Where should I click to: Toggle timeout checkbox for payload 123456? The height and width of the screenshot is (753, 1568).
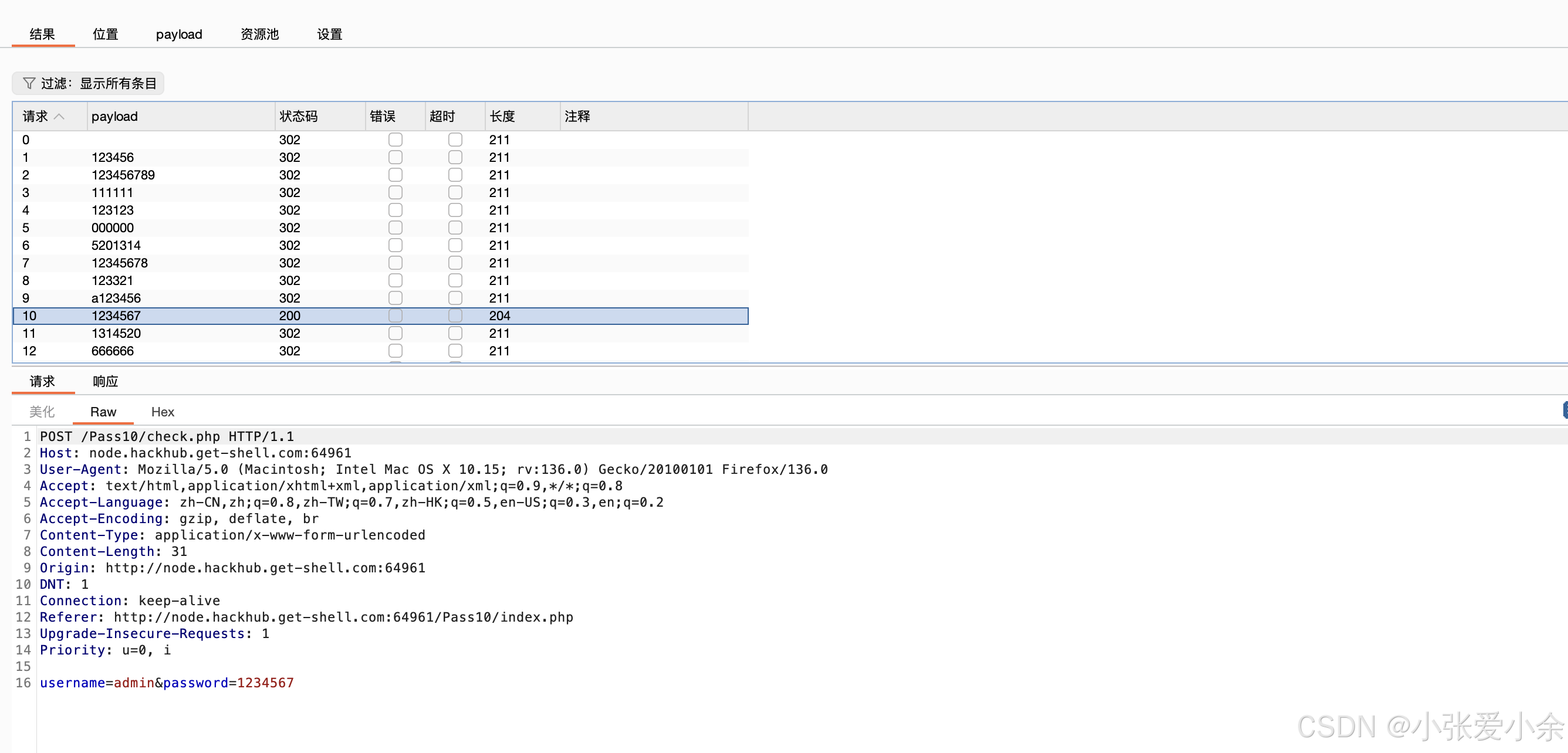(455, 158)
